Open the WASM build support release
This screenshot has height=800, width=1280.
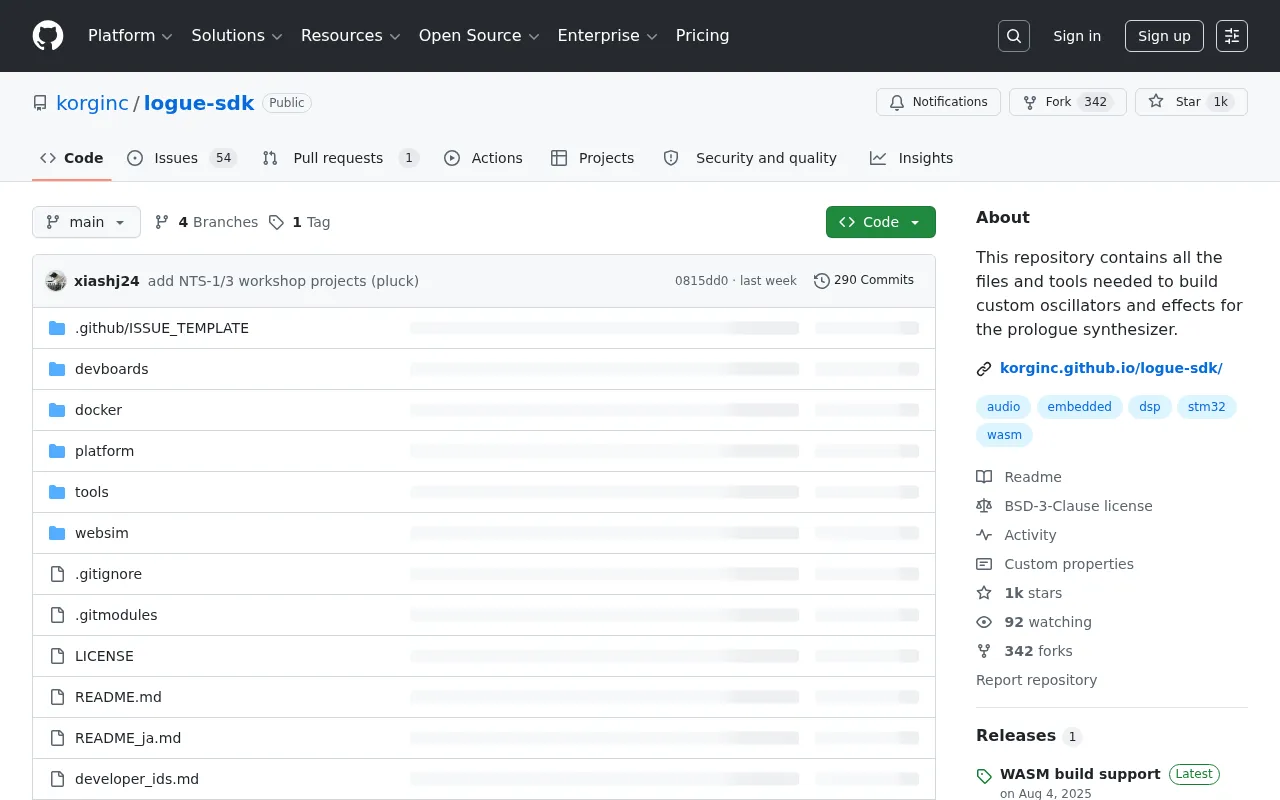coord(1080,774)
